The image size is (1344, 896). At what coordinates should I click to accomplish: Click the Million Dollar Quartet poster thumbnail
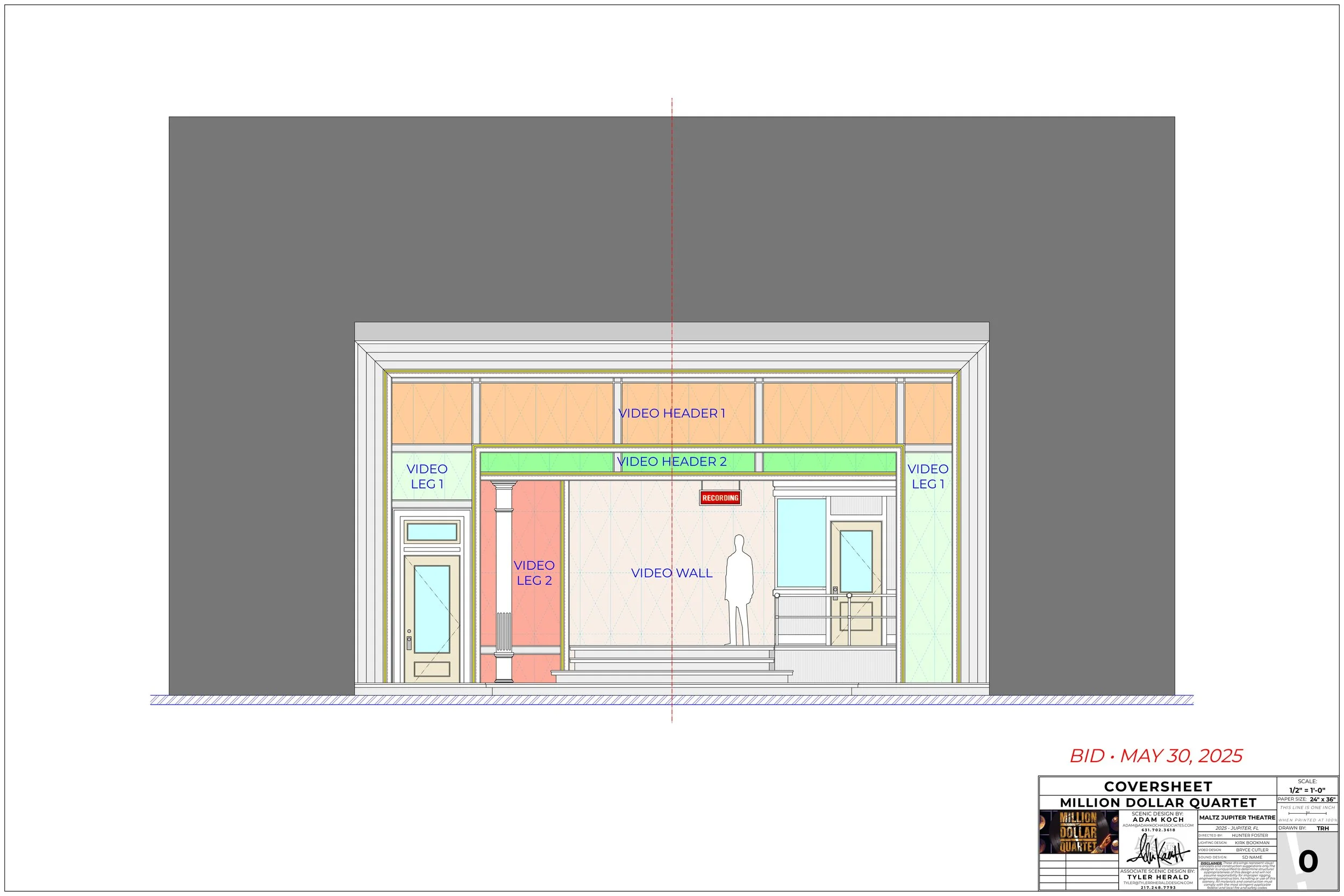[1078, 832]
